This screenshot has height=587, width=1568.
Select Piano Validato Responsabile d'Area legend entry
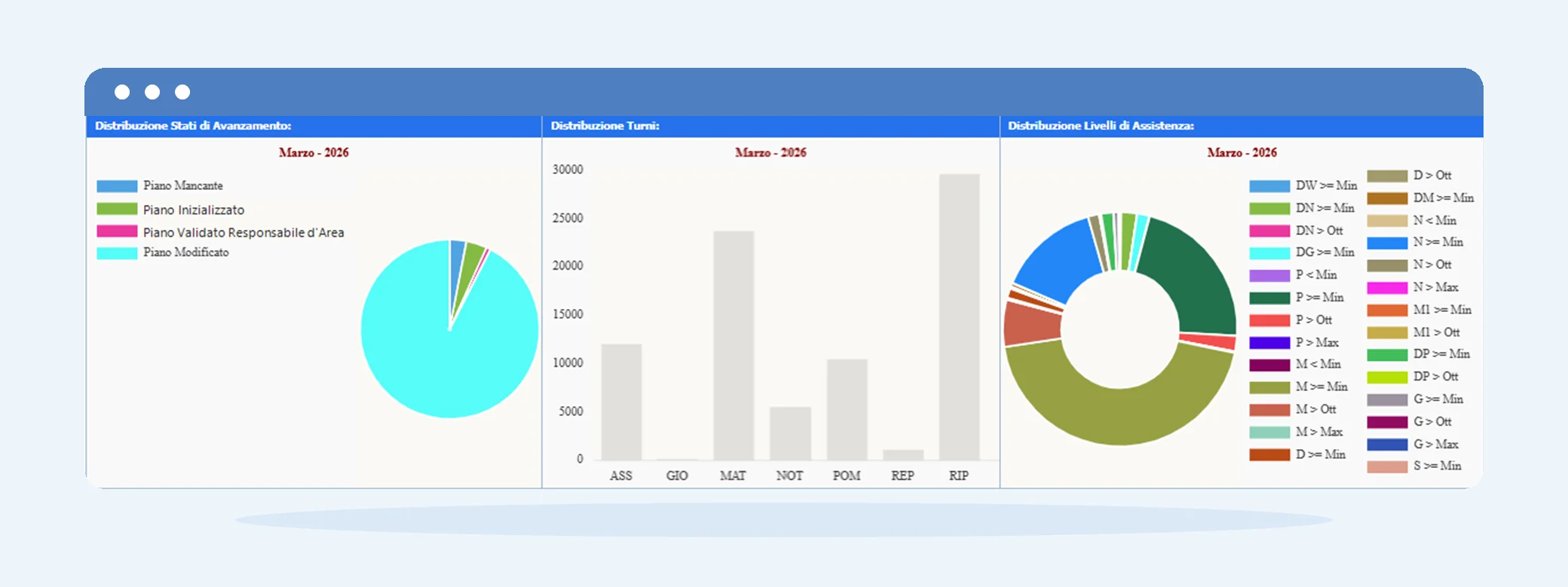(x=220, y=232)
